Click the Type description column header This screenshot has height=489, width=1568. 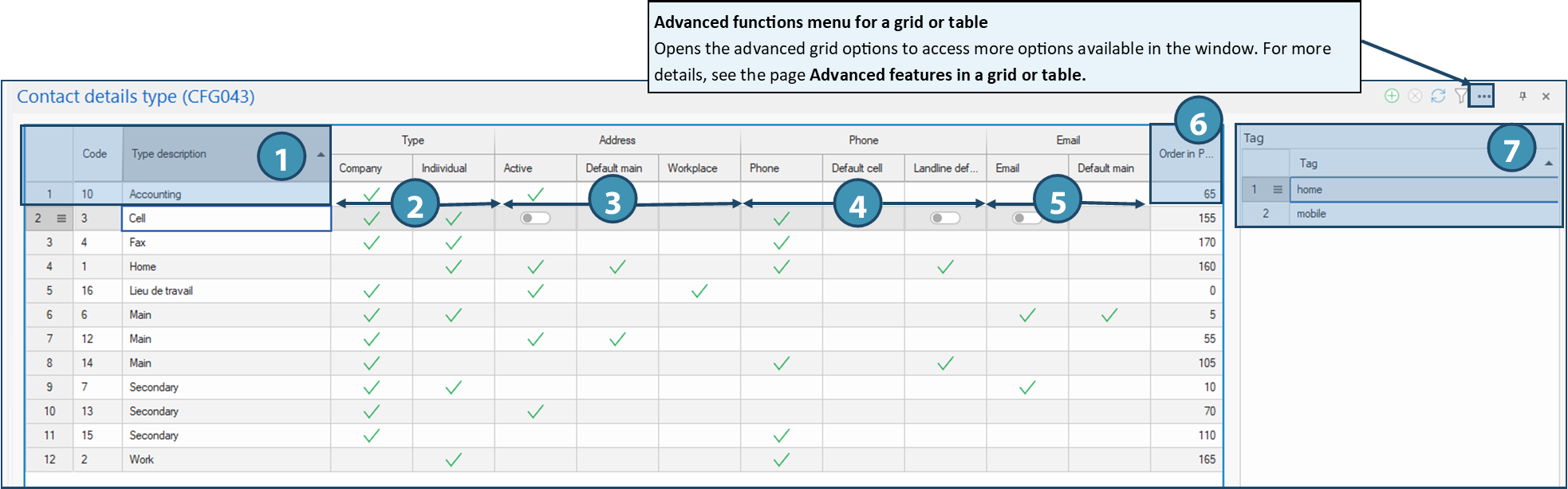tap(226, 154)
